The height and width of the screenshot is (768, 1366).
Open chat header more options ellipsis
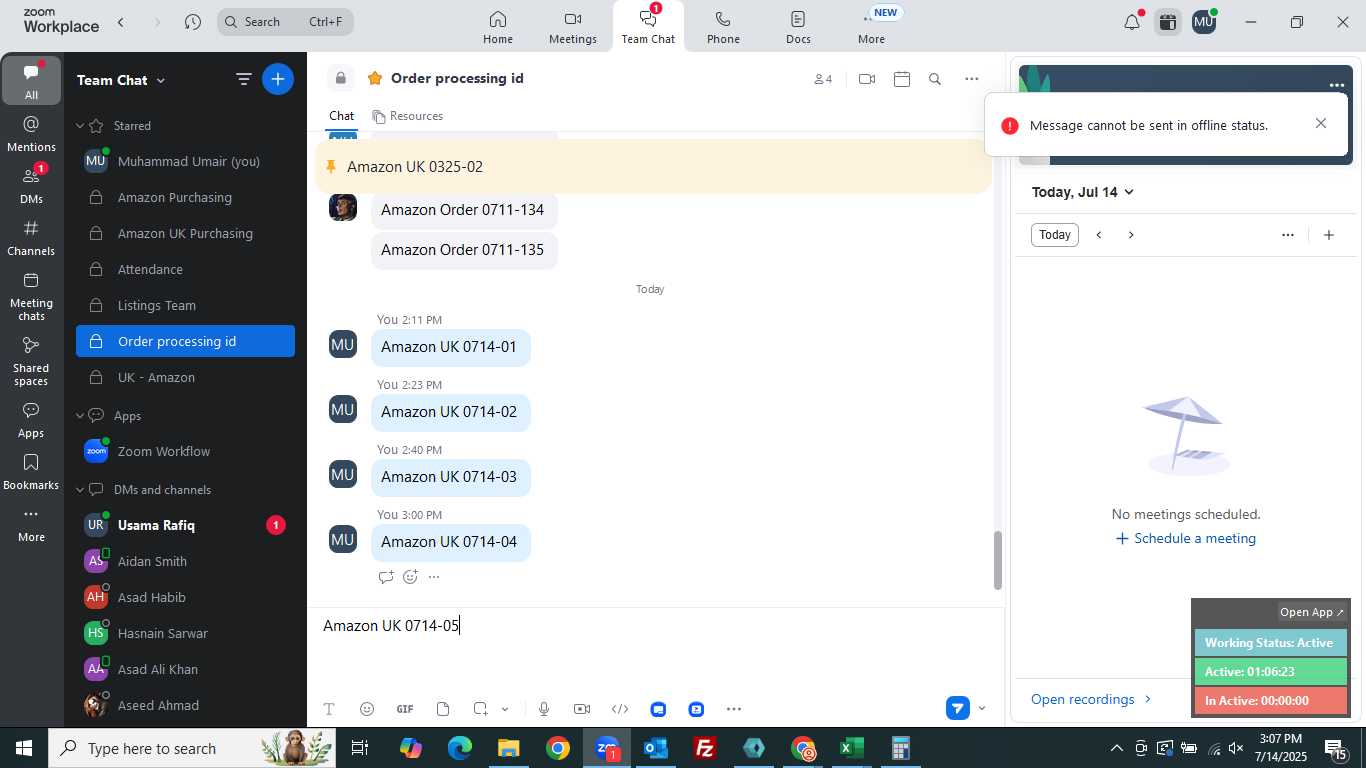[x=972, y=79]
